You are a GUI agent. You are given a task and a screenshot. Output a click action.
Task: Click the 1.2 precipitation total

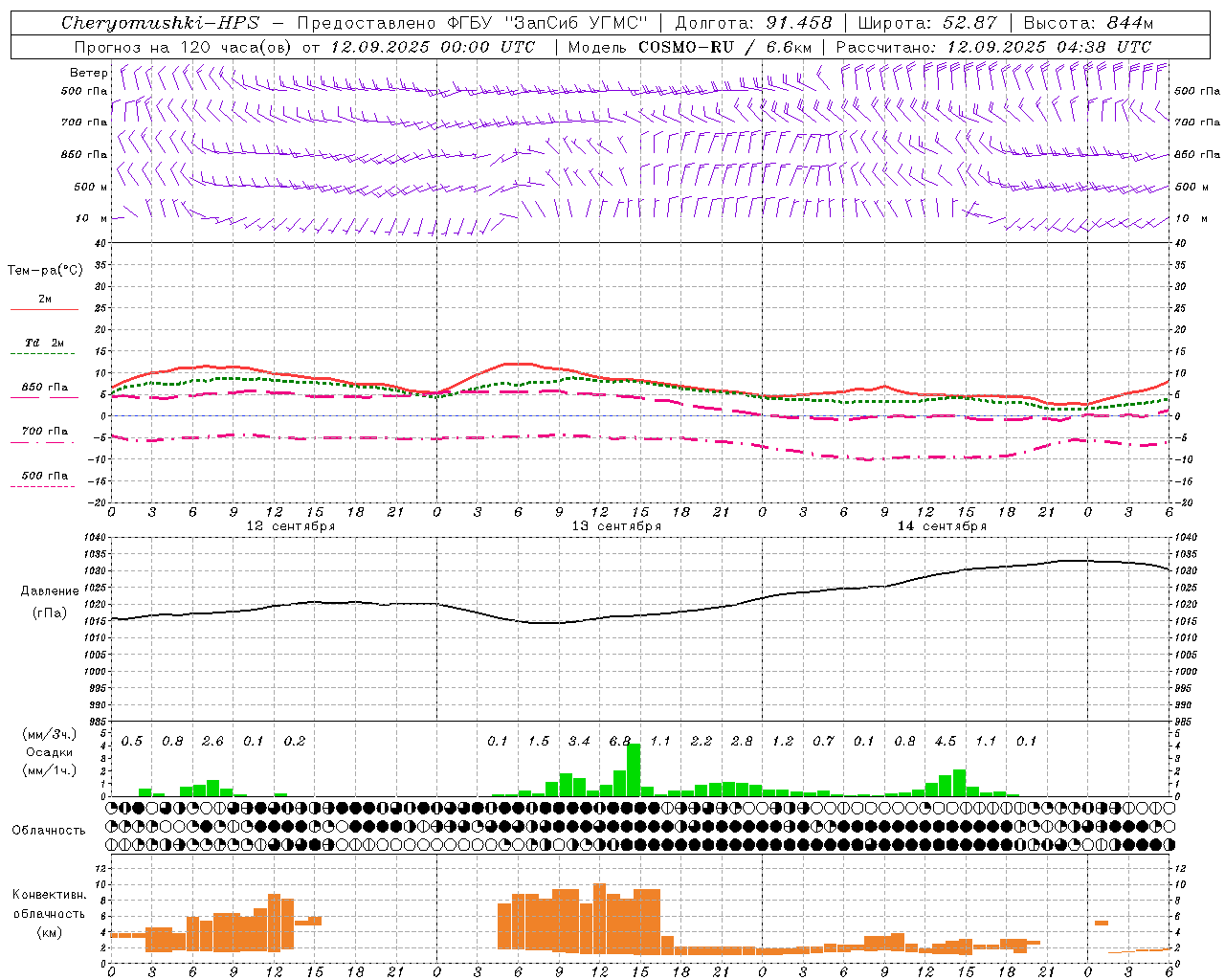tap(783, 742)
